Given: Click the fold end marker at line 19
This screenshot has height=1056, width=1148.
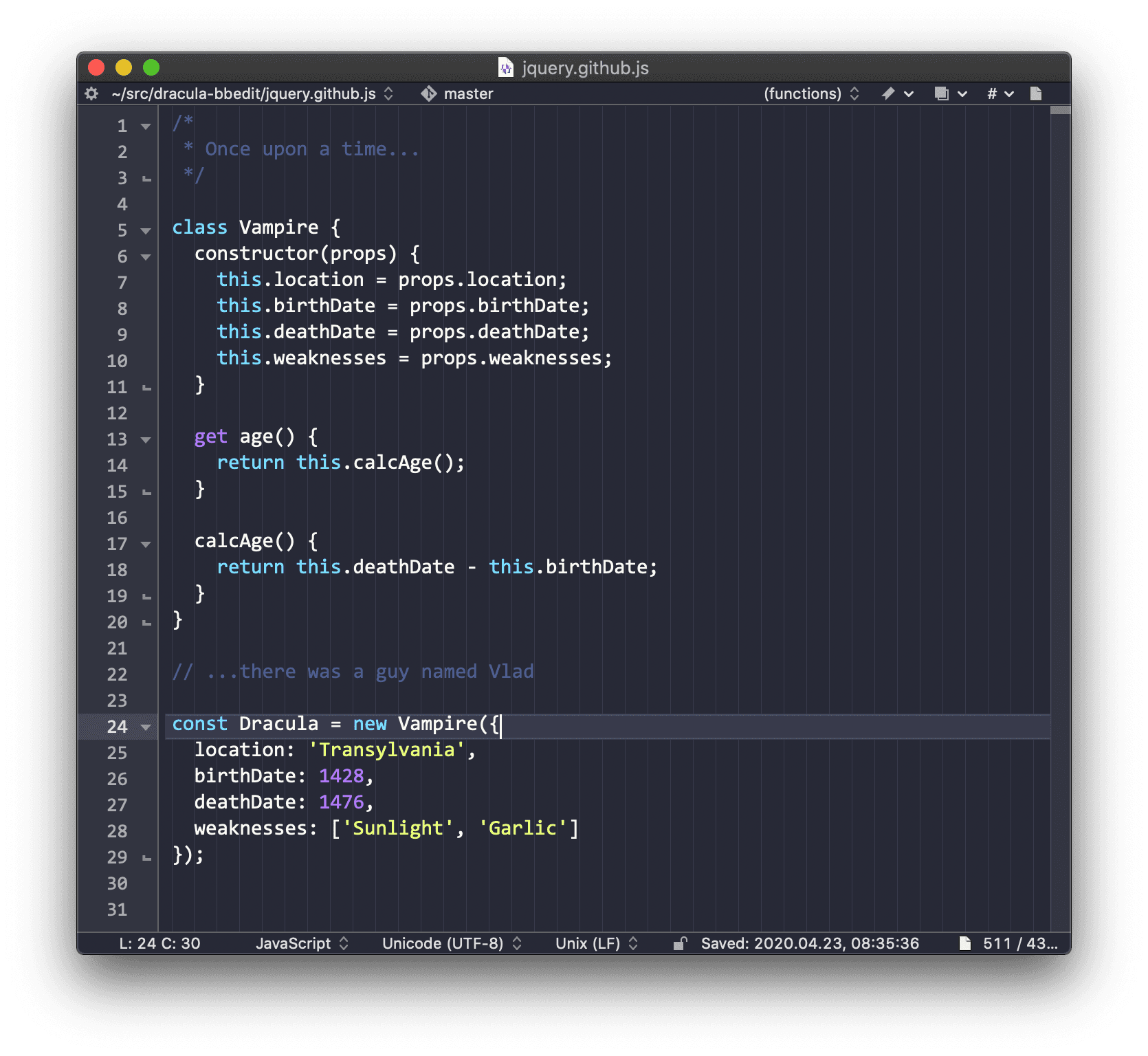Looking at the screenshot, I should (146, 597).
